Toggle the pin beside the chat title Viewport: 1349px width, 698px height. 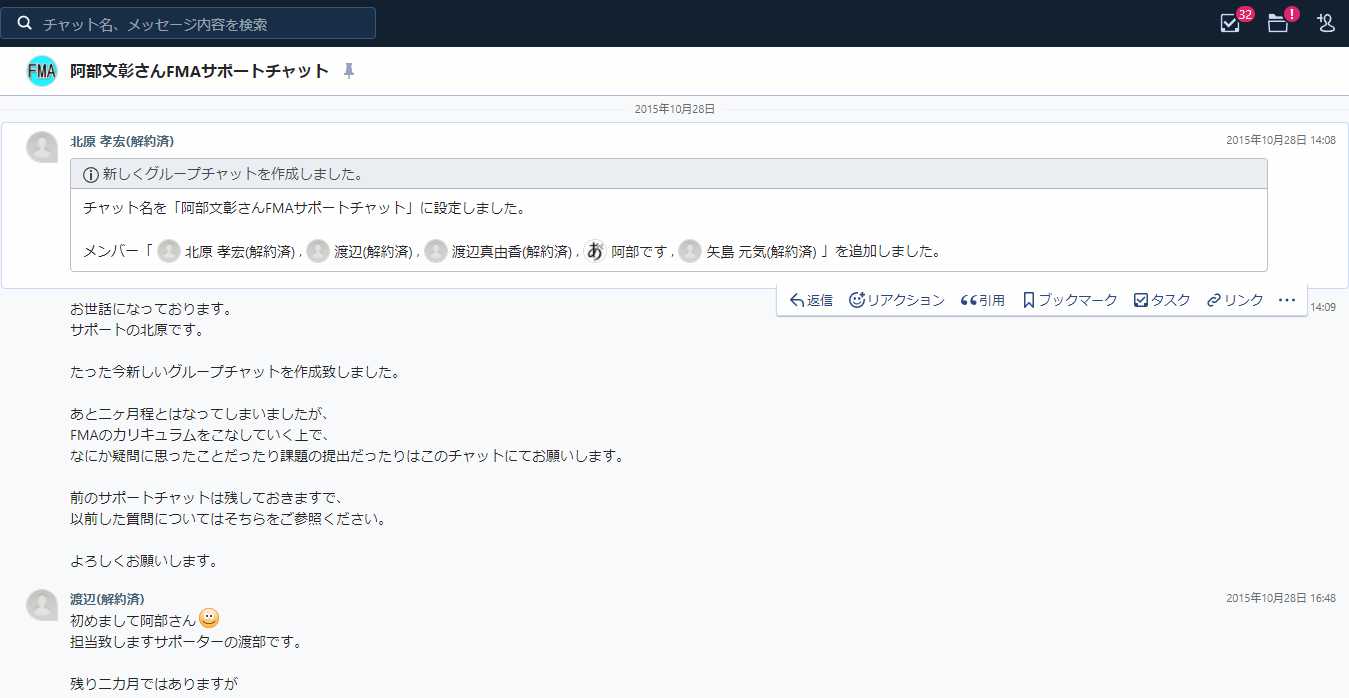click(x=349, y=71)
